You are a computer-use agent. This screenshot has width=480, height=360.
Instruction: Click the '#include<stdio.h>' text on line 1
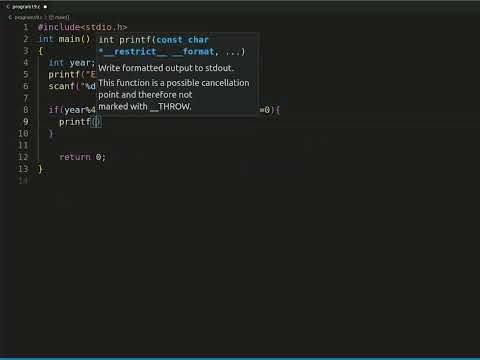(82, 27)
